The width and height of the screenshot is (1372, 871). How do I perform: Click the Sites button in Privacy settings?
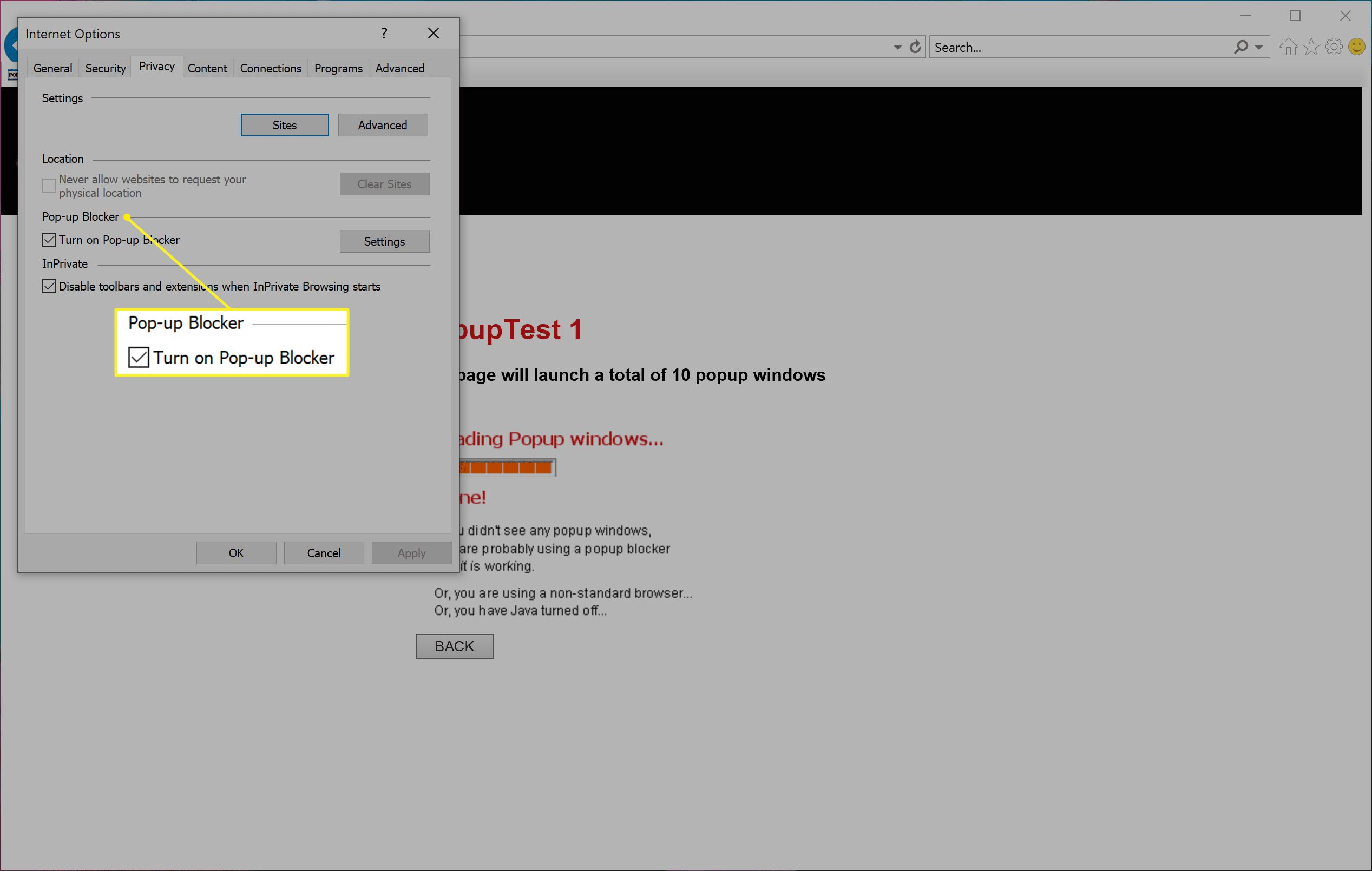tap(283, 125)
